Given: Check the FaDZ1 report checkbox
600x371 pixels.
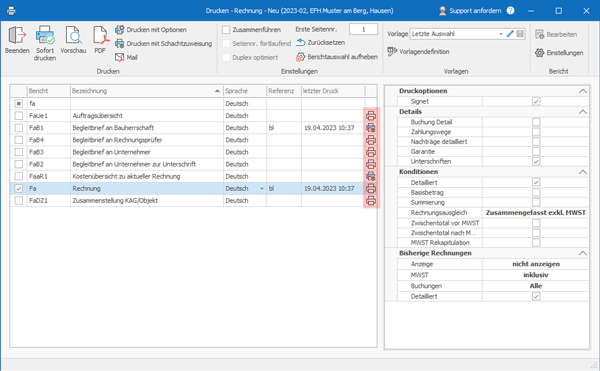Looking at the screenshot, I should (x=19, y=200).
